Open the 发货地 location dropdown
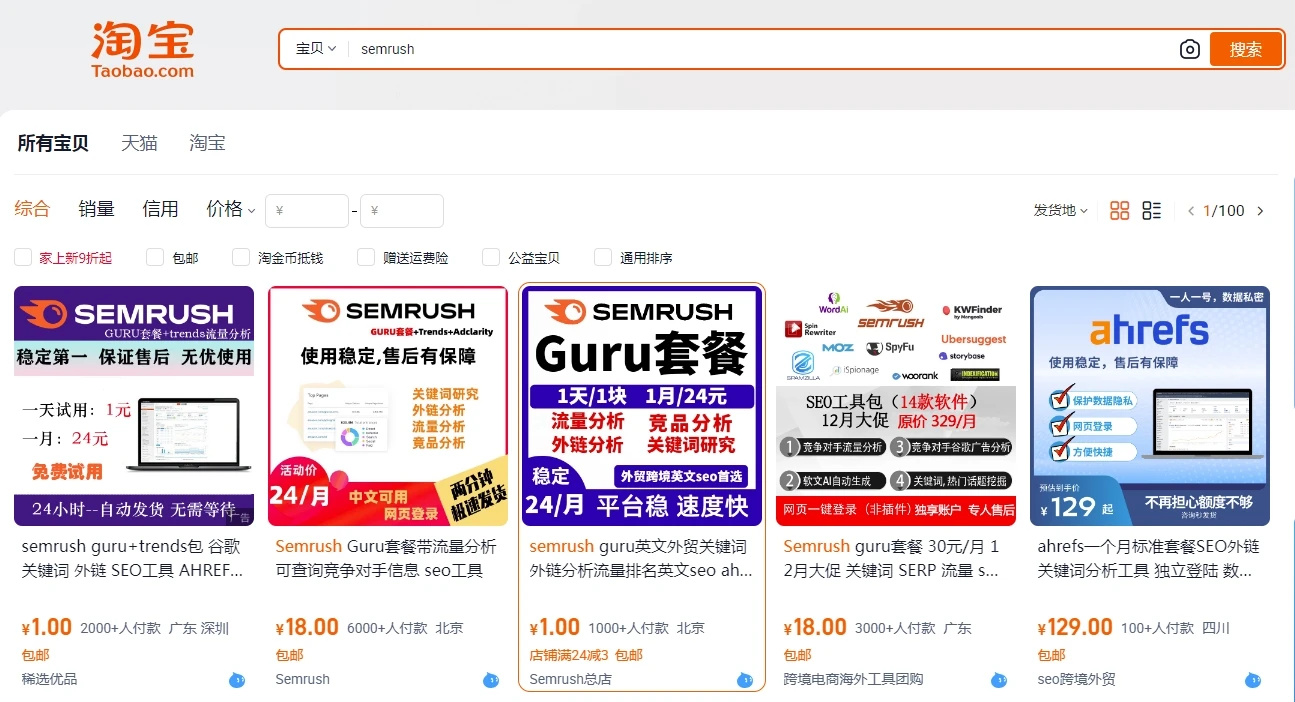Image resolution: width=1295 pixels, height=702 pixels. pos(1061,210)
